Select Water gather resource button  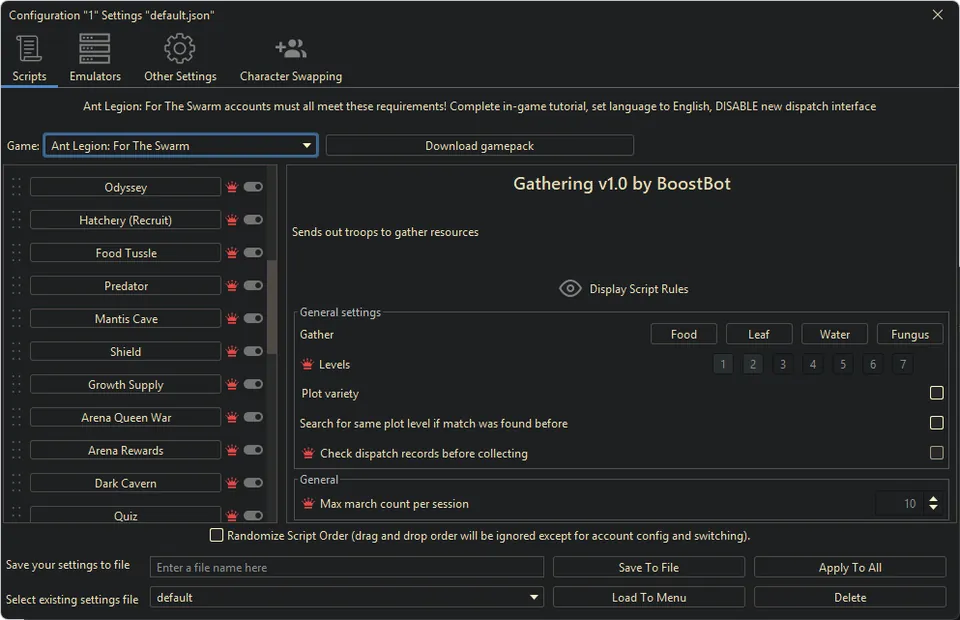(834, 334)
